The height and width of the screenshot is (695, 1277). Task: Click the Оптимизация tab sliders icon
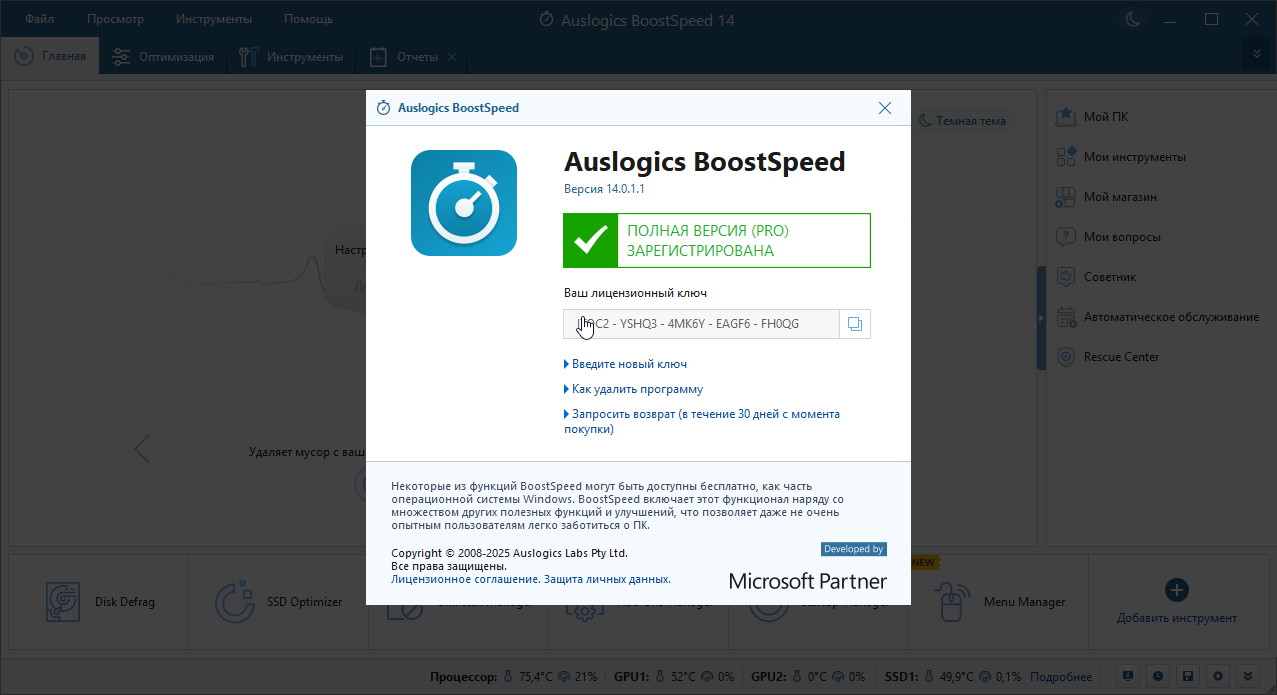121,57
